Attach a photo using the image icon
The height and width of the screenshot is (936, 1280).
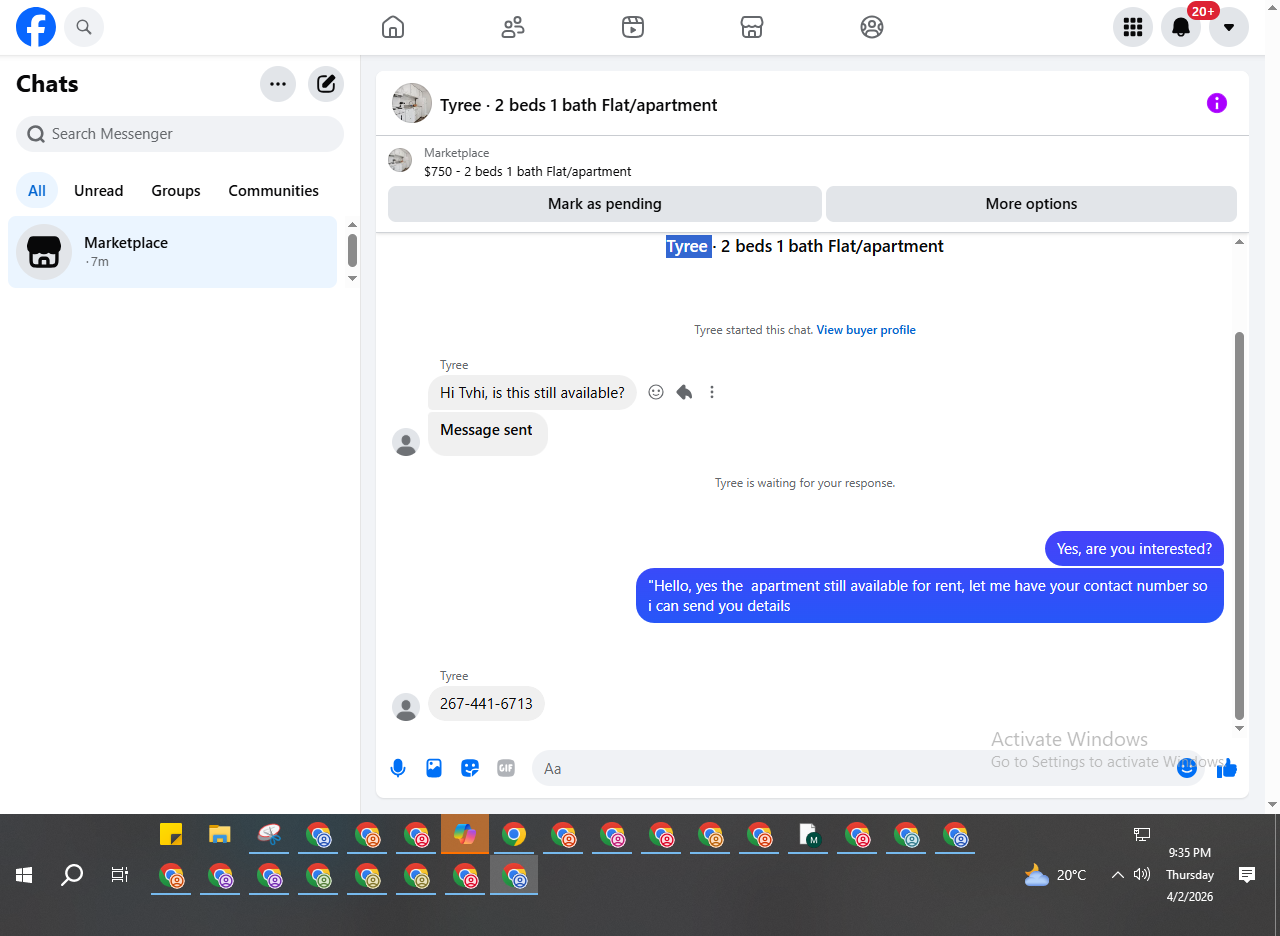tap(434, 768)
